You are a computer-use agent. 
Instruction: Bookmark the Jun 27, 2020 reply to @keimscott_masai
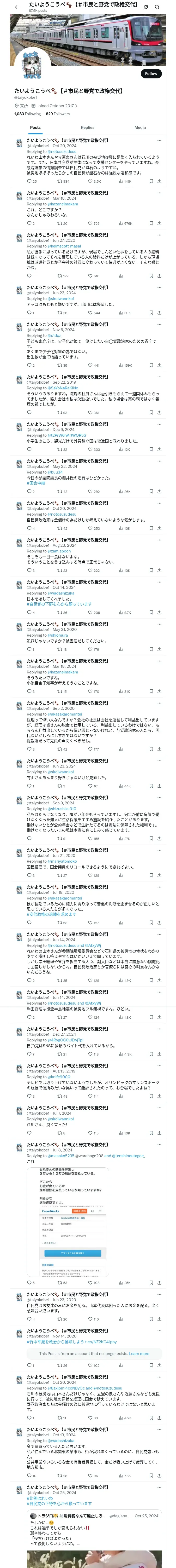pyautogui.click(x=150, y=276)
